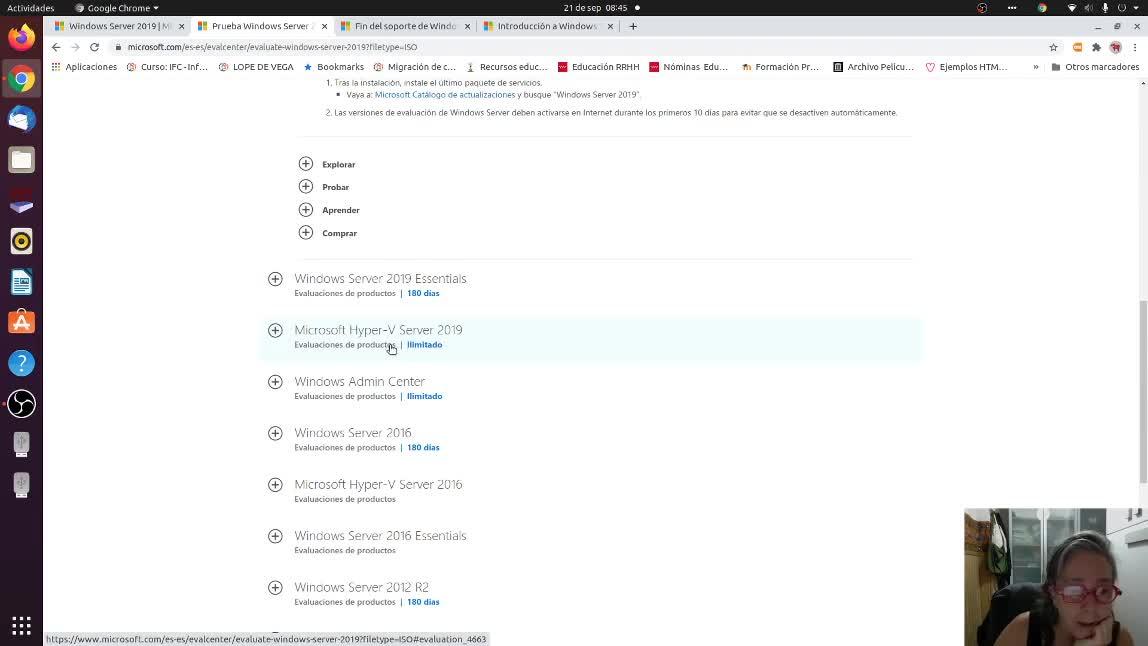Show hidden bookmarks with chevron
The width and height of the screenshot is (1148, 646).
(1035, 67)
